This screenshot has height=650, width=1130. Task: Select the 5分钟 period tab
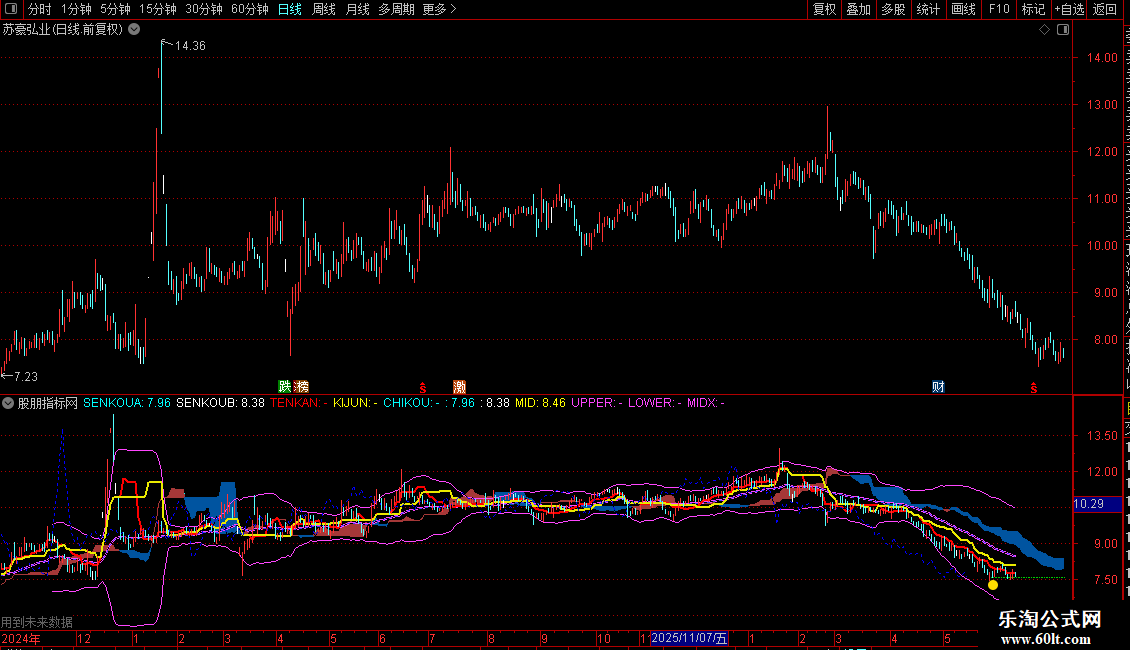[115, 9]
